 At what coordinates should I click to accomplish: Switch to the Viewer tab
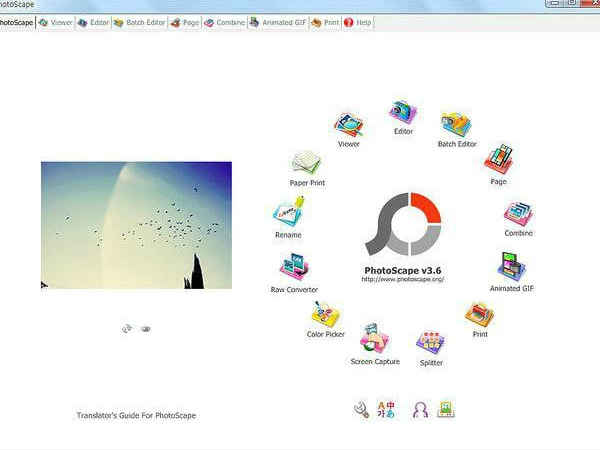coord(56,23)
